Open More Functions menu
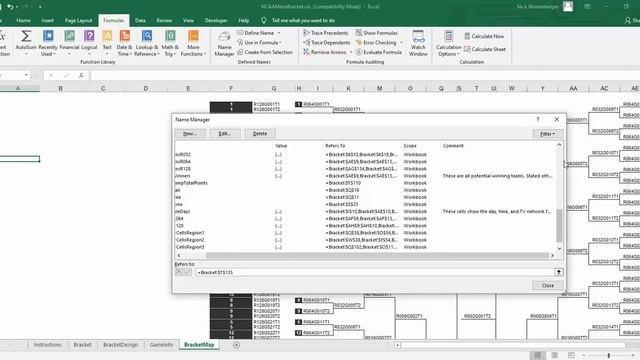Image resolution: width=640 pixels, height=360 pixels. pos(193,42)
